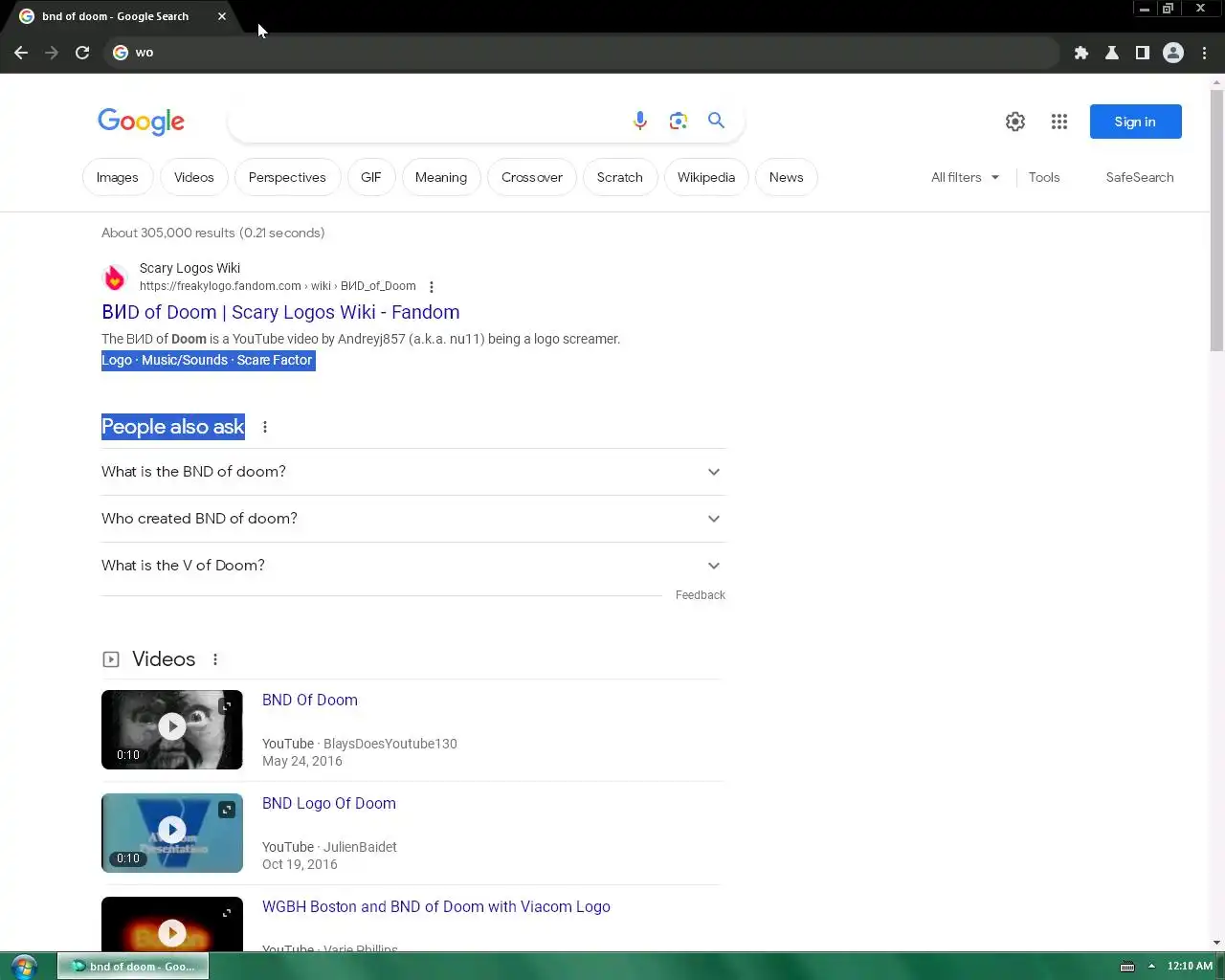Viewport: 1225px width, 980px height.
Task: Open the Tools menu
Action: (1044, 177)
